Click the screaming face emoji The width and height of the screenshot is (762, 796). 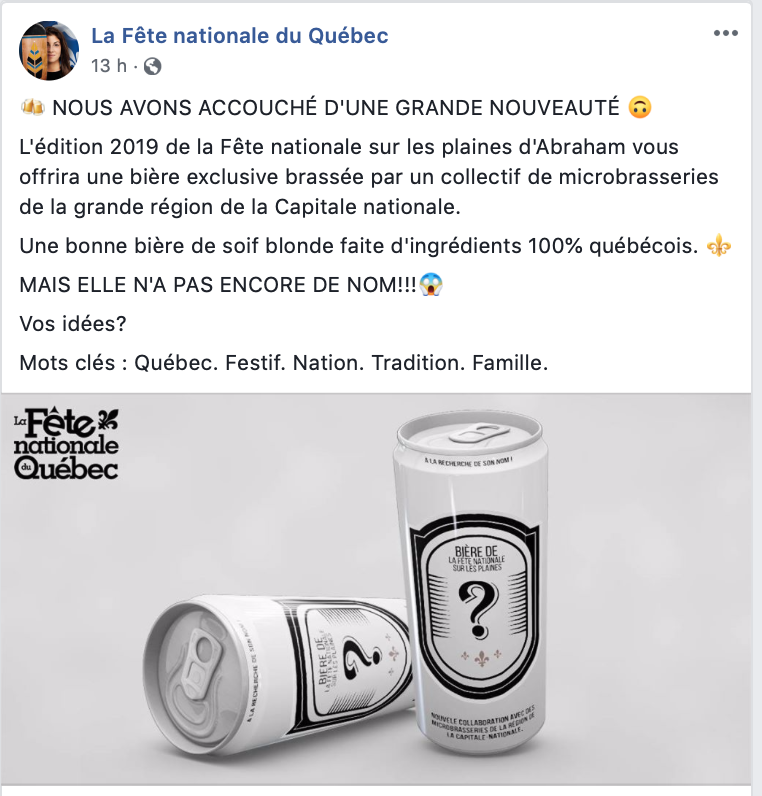(x=431, y=285)
